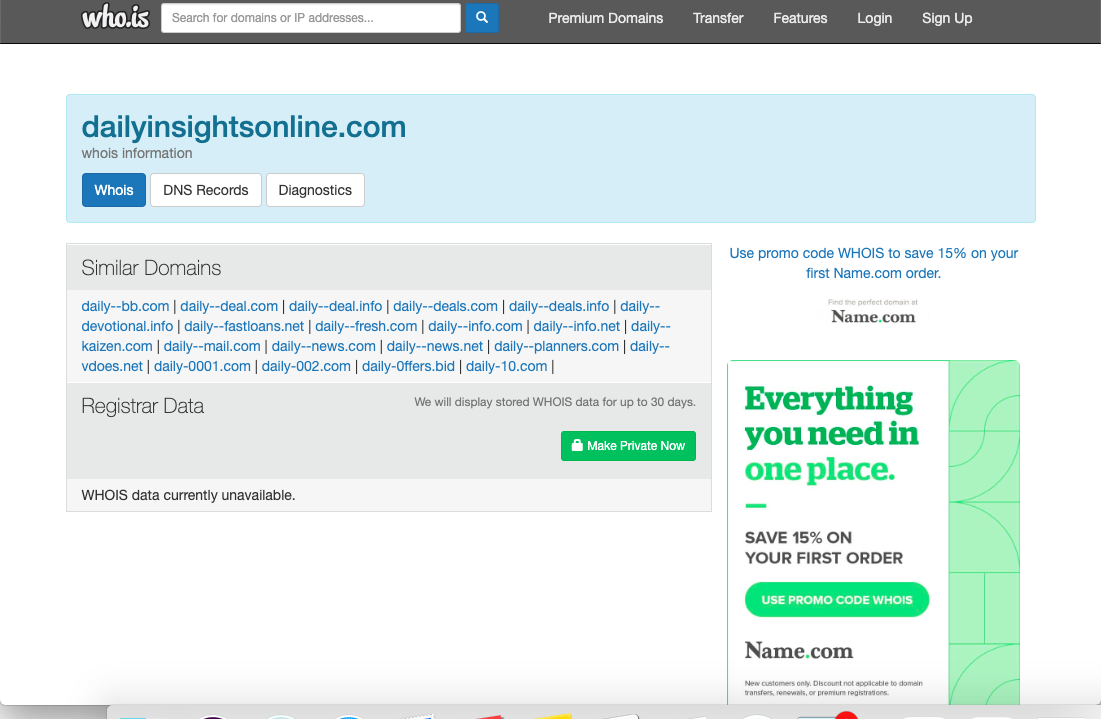This screenshot has width=1101, height=719.
Task: Open the daily--info.net link
Action: 576,326
